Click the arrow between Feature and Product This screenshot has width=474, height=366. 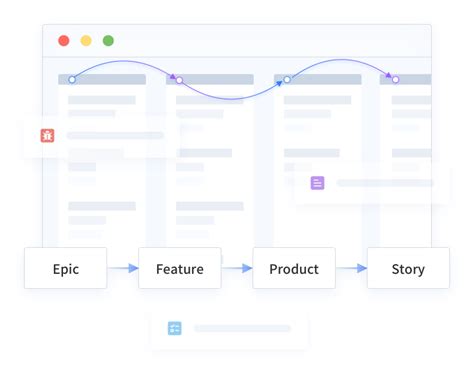(x=237, y=268)
